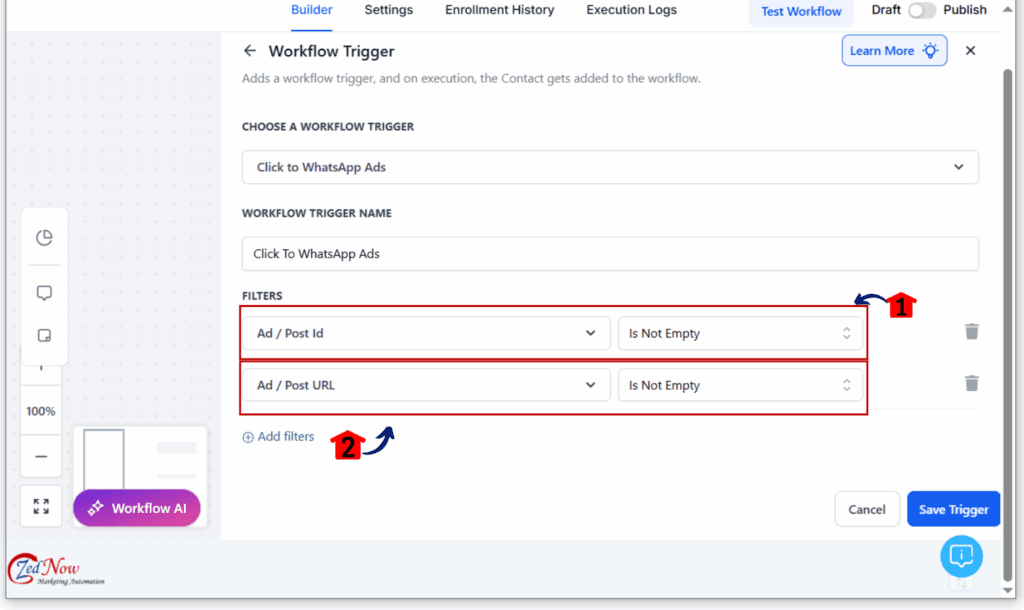Click the Save Trigger button

pyautogui.click(x=953, y=509)
